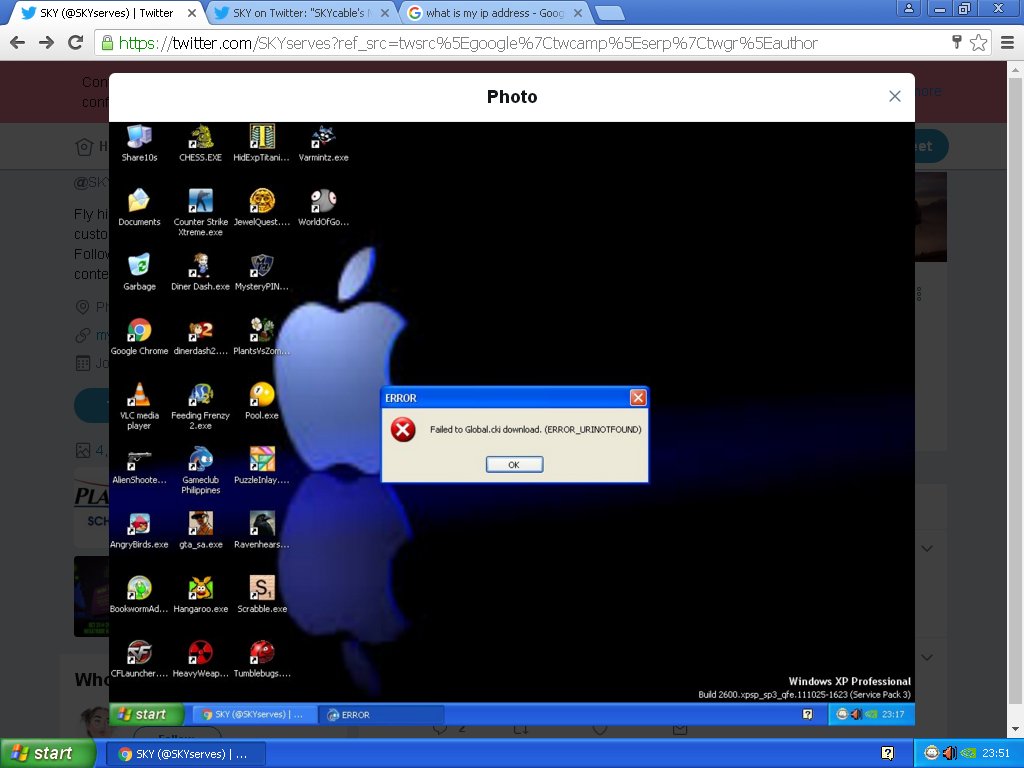Click the NVIDIA icon in the system tray

968,754
